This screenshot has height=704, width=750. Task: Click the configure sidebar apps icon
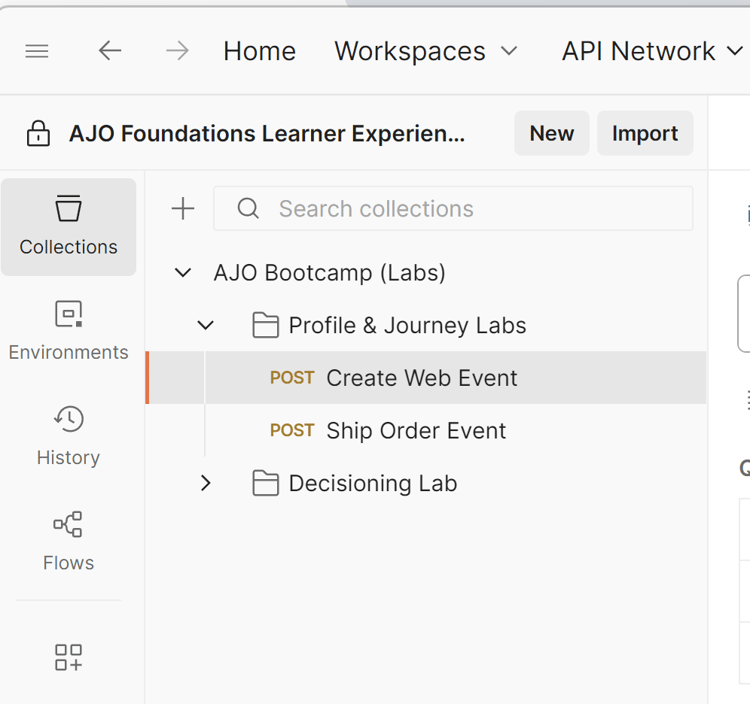click(68, 657)
